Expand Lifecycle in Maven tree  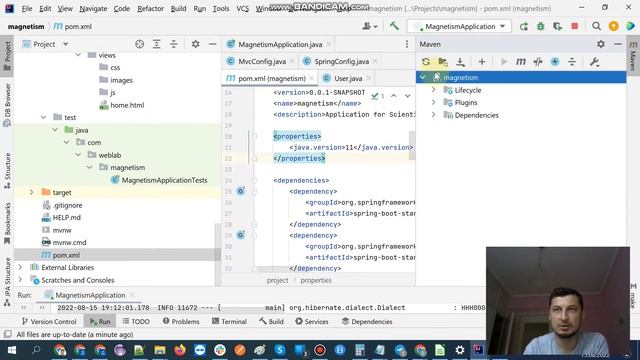click(x=433, y=90)
